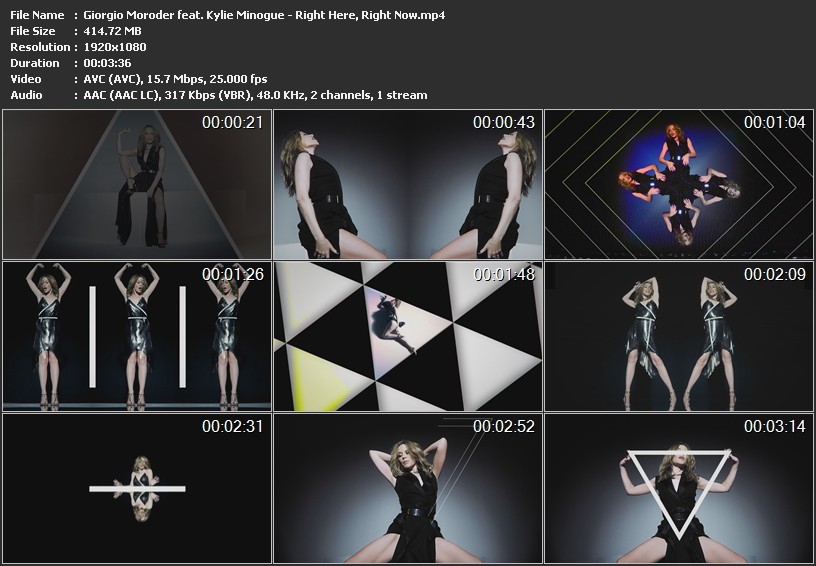Open the thumbnail at 00:01:26
The height and width of the screenshot is (566, 816).
pyautogui.click(x=137, y=337)
